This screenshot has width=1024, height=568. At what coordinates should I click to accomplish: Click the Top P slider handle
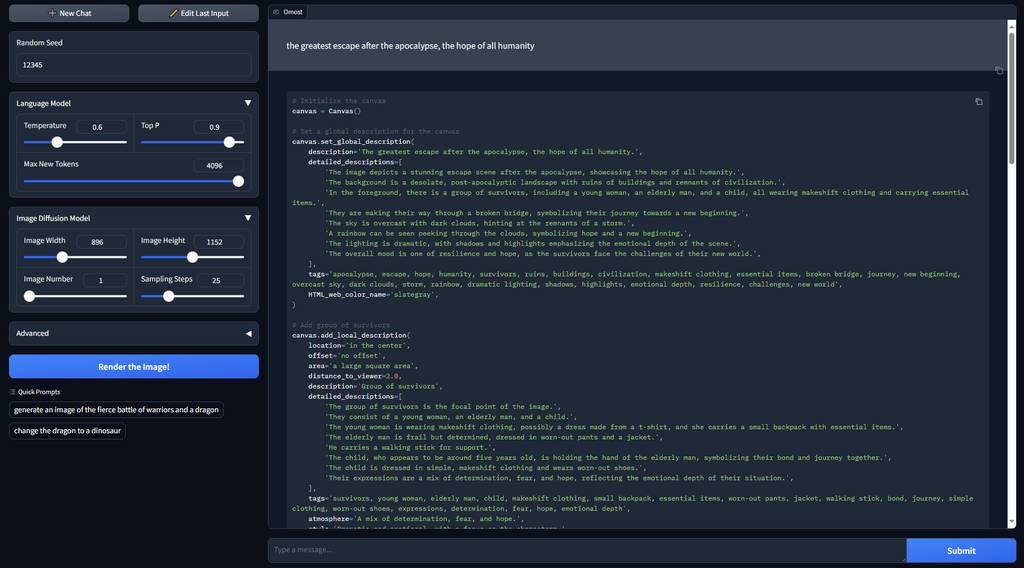pyautogui.click(x=229, y=142)
